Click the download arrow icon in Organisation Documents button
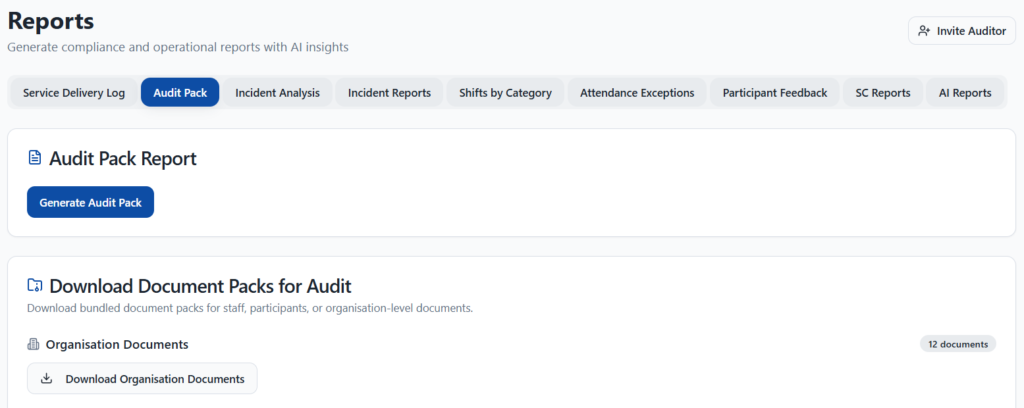Screen dimensions: 1024x408 point(46,379)
